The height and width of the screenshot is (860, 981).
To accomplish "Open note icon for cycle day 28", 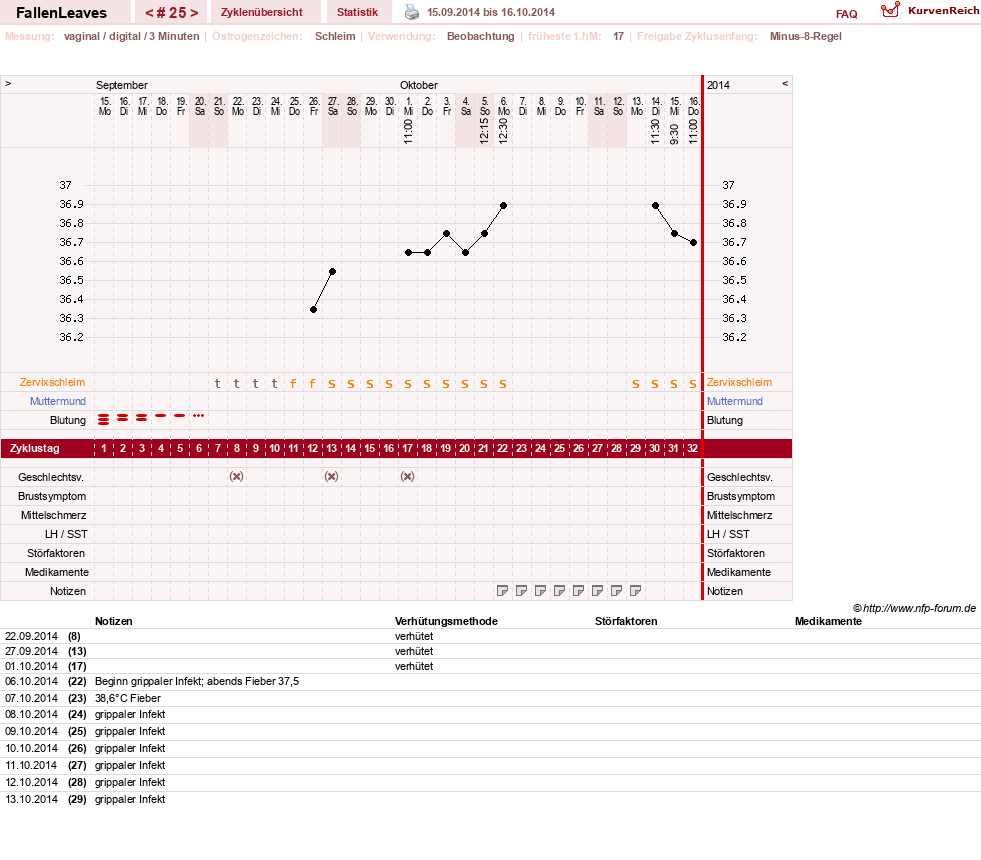I will click(x=616, y=590).
